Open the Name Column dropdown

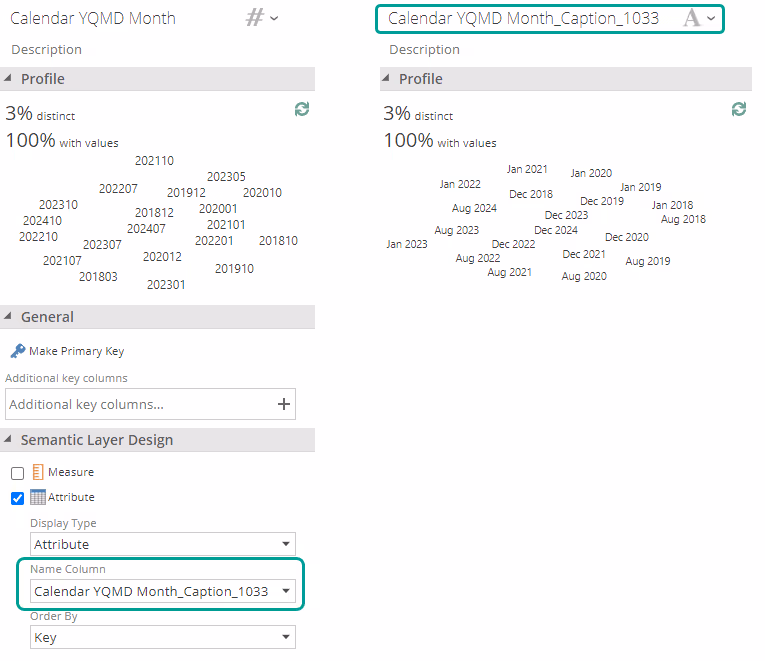[162, 591]
